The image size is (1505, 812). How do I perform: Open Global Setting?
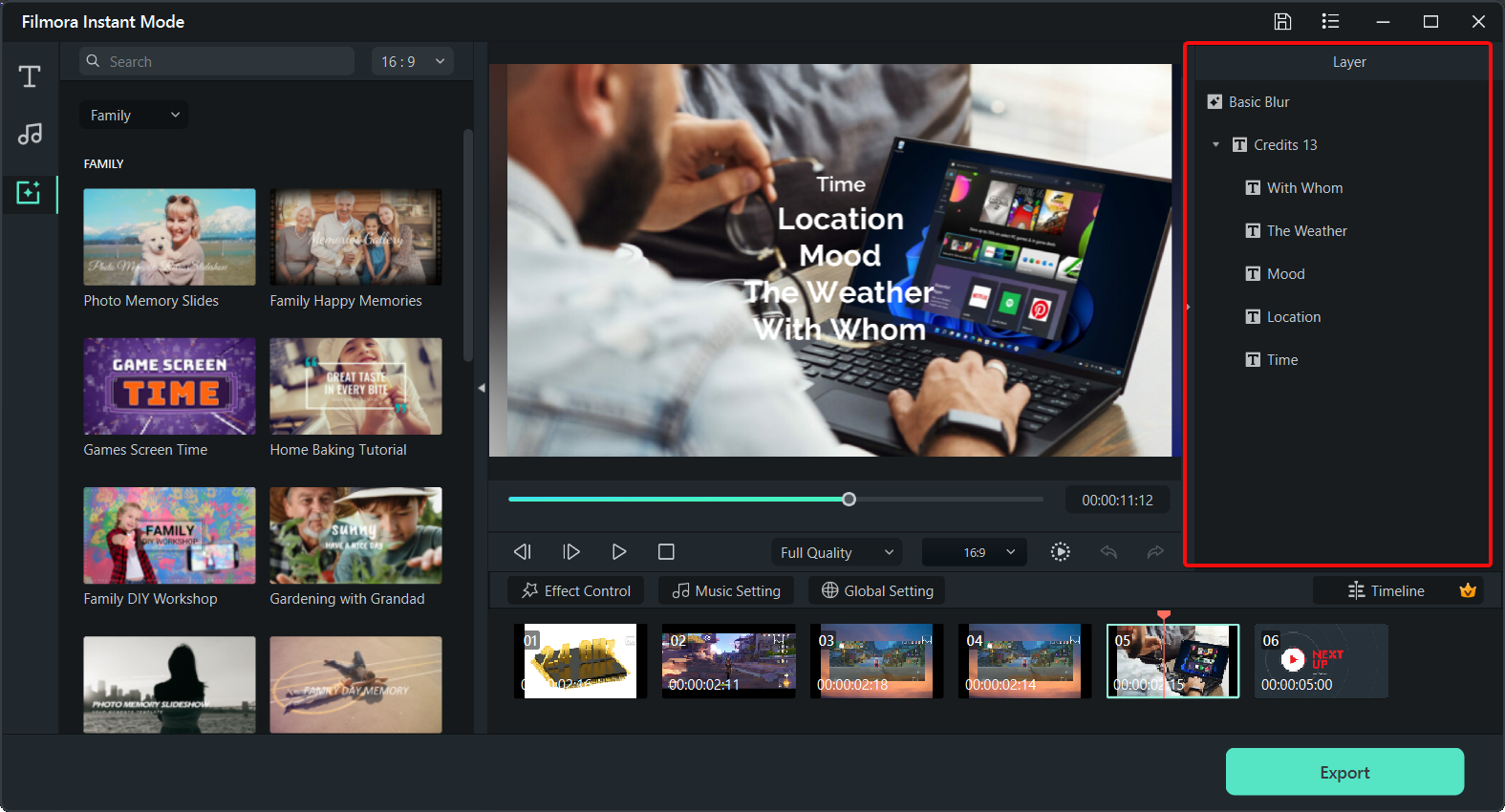(x=877, y=590)
